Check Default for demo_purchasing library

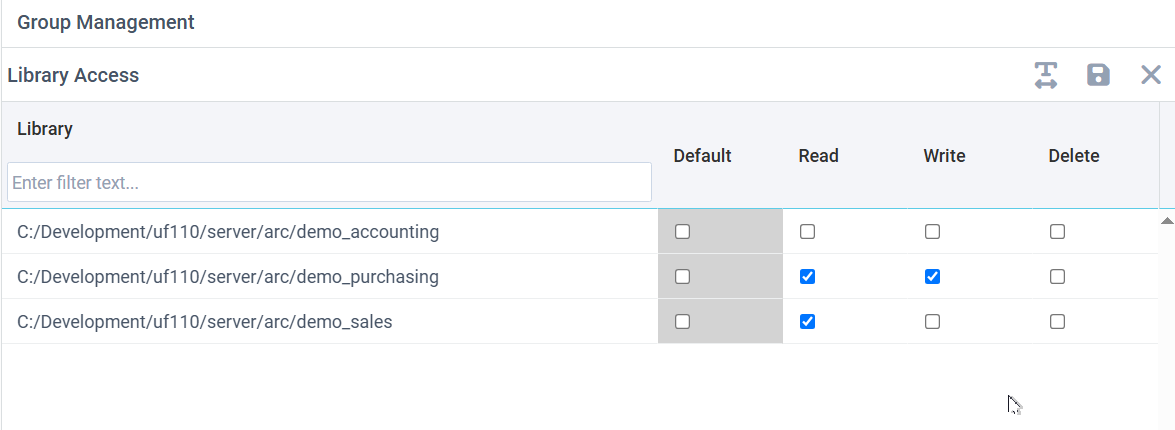click(x=682, y=277)
